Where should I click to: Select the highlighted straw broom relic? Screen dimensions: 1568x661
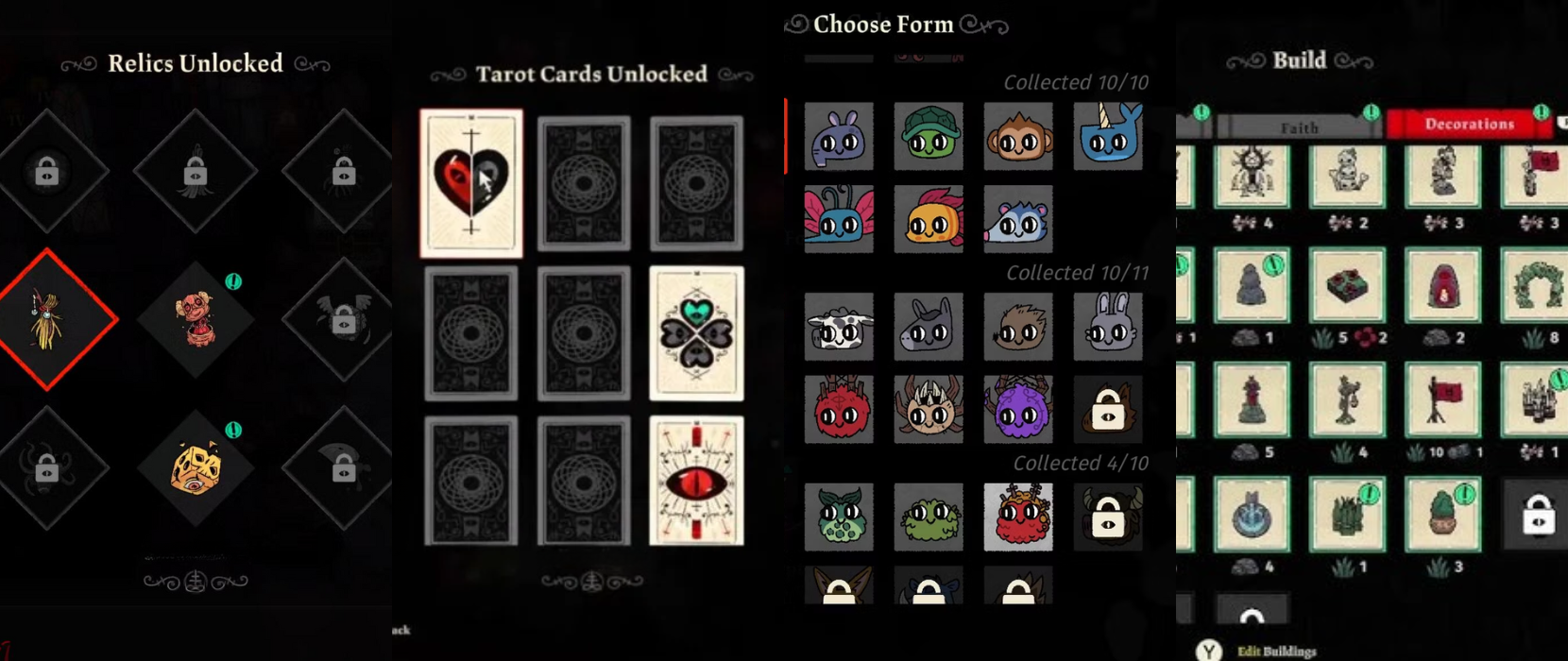[x=47, y=319]
